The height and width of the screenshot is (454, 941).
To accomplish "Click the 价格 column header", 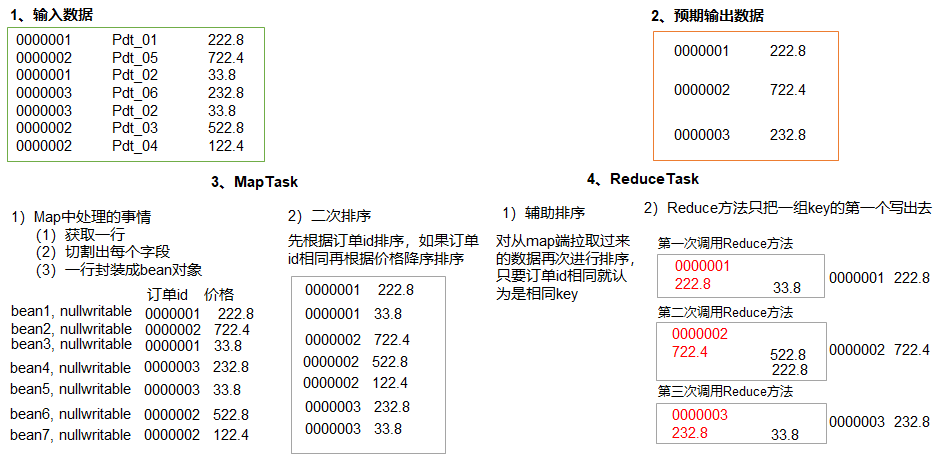I will tap(219, 295).
